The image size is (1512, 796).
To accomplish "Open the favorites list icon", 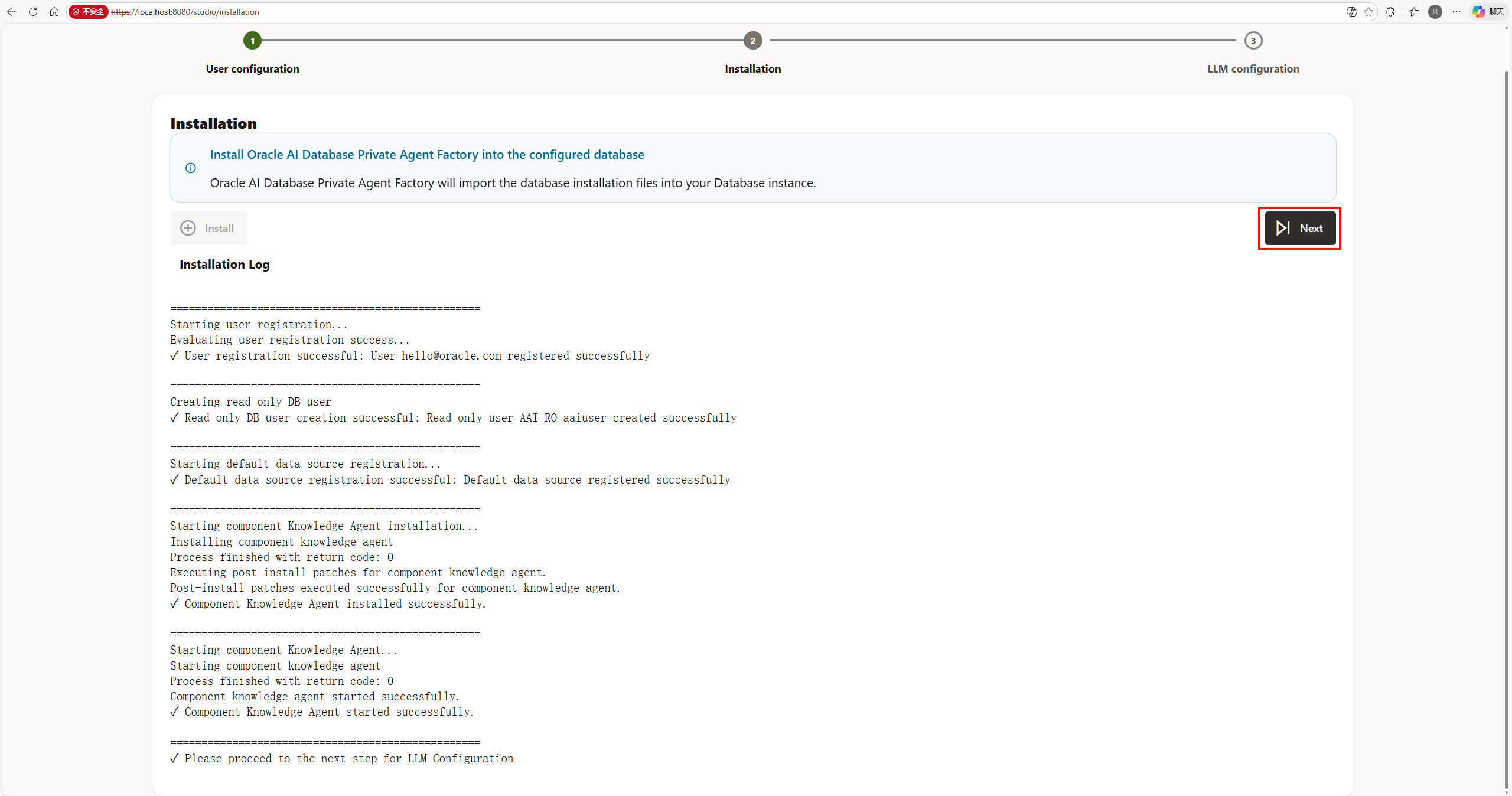I will [x=1414, y=12].
